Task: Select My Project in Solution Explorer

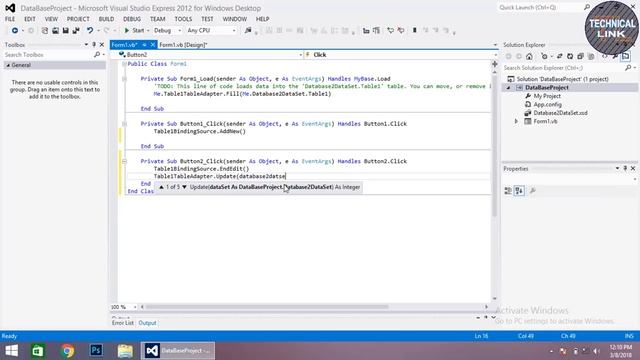Action: tap(547, 96)
